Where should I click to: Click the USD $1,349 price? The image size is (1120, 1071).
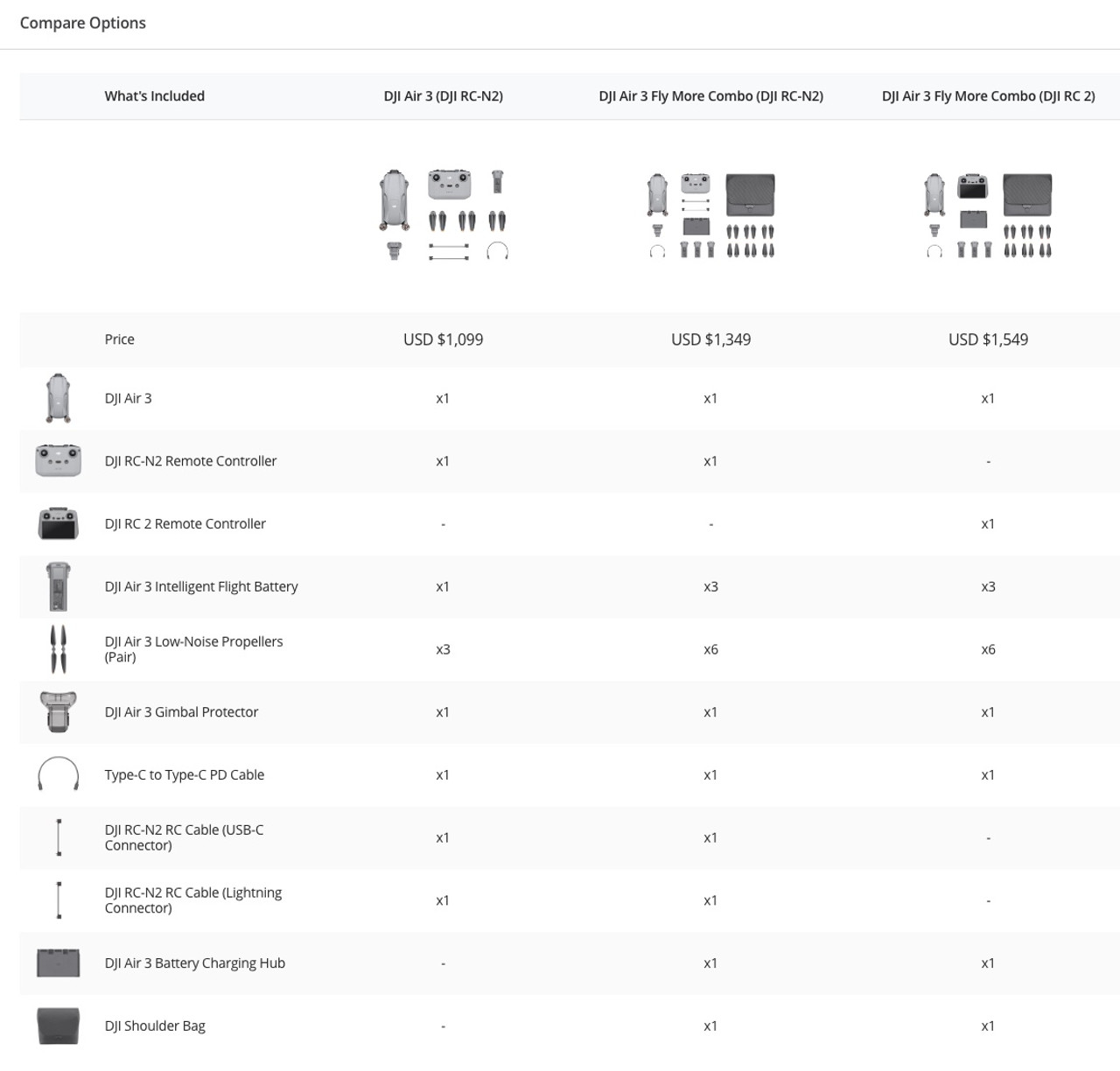point(711,339)
